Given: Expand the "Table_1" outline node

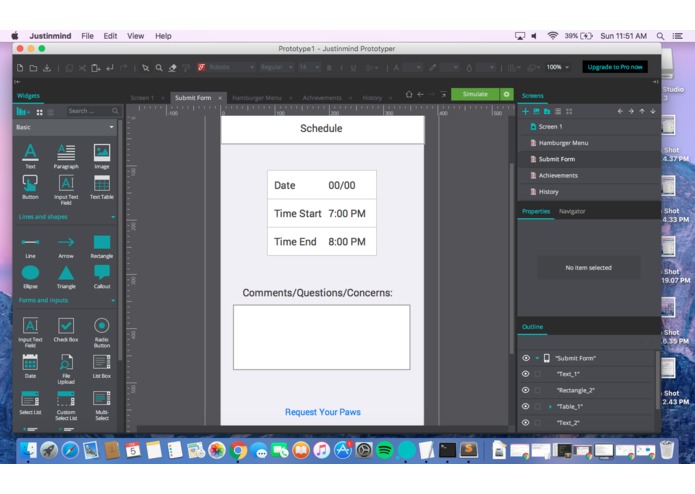Looking at the screenshot, I should pos(550,407).
